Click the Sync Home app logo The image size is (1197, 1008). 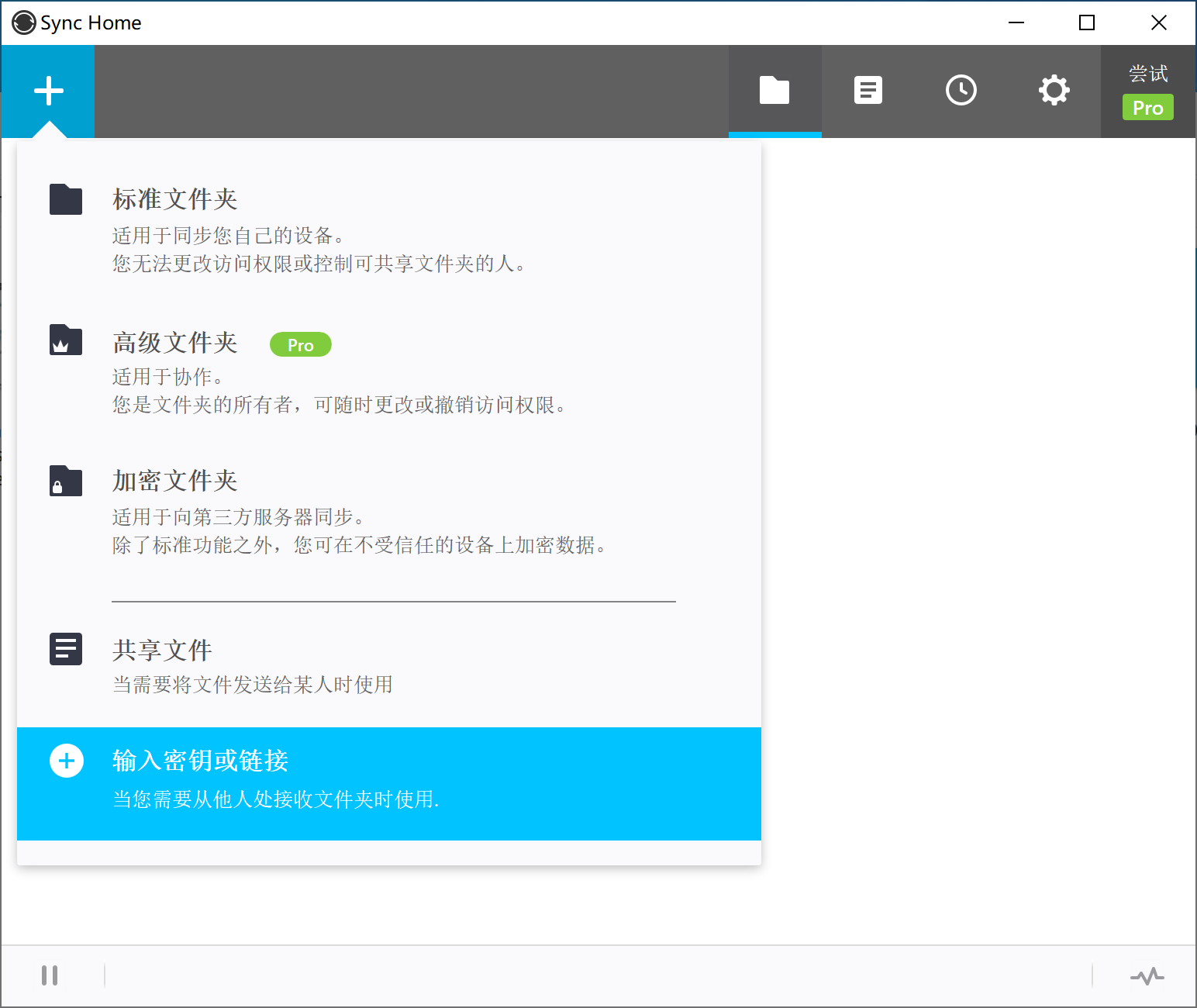(24, 22)
